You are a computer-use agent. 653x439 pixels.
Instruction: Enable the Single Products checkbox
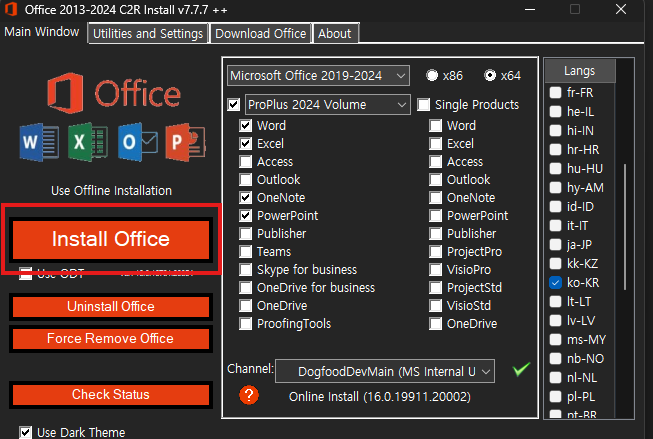coord(424,105)
